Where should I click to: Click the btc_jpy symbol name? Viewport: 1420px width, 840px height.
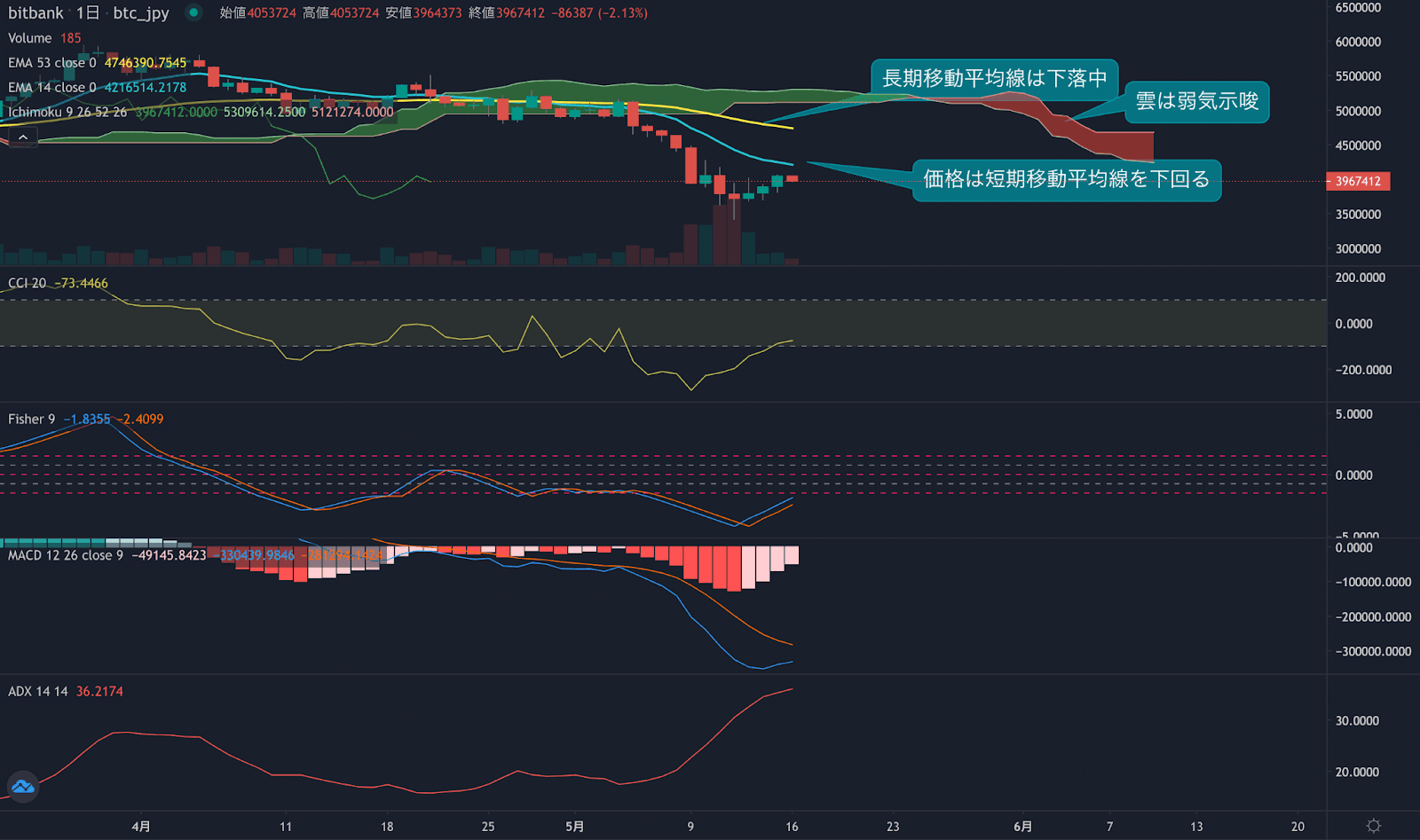click(140, 12)
